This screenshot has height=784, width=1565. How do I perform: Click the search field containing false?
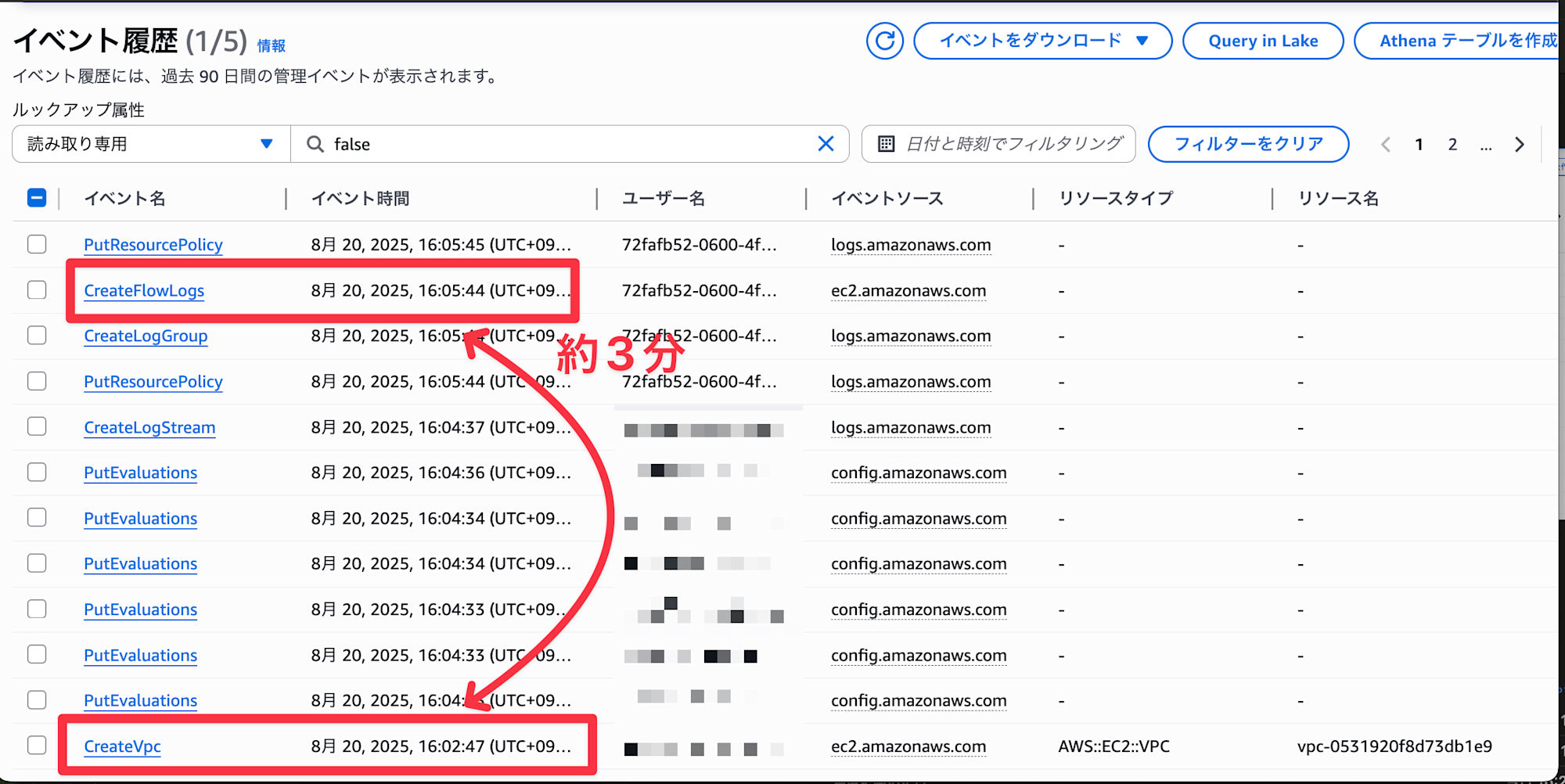[570, 144]
